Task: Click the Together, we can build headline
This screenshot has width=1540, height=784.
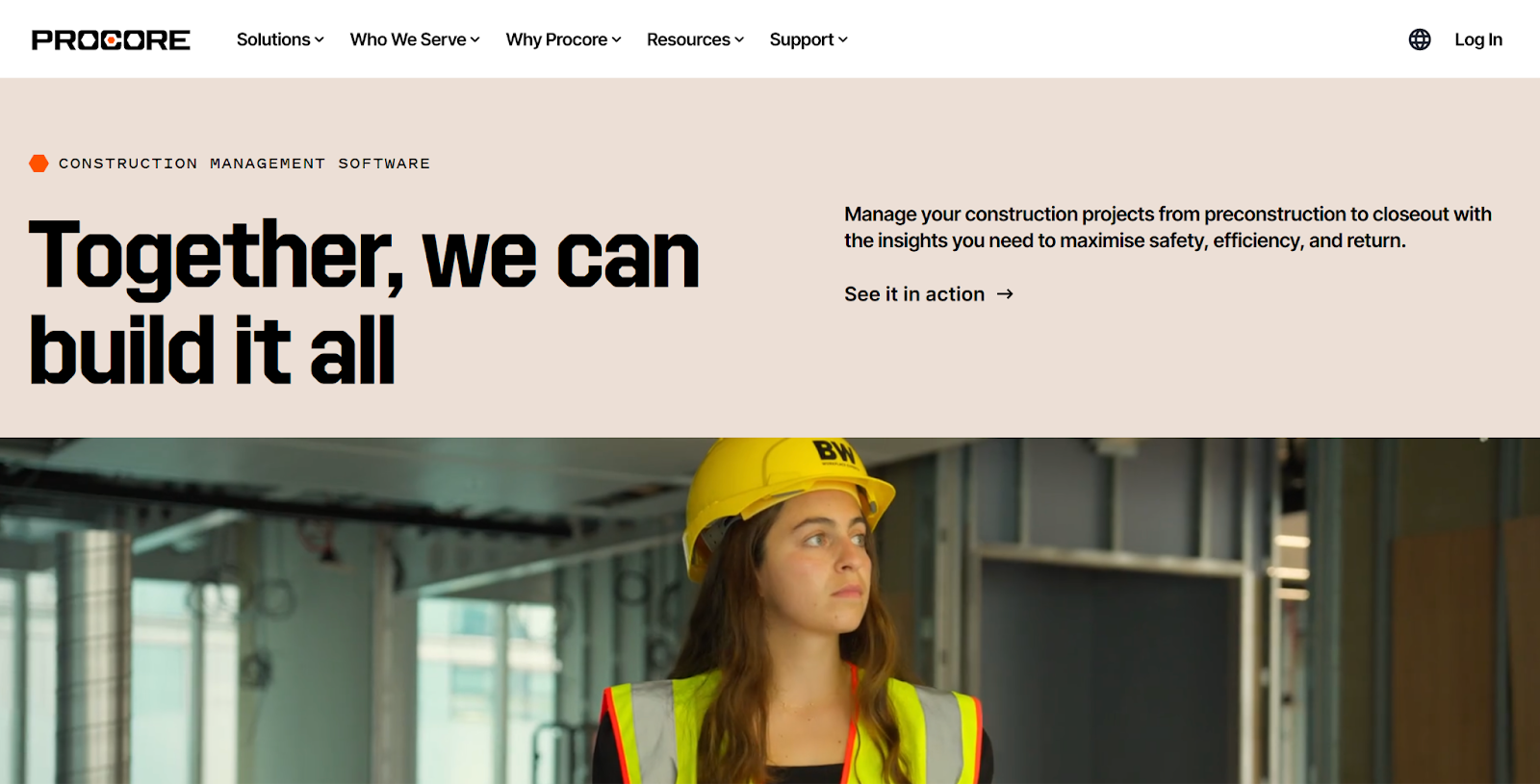Action: pyautogui.click(x=365, y=303)
